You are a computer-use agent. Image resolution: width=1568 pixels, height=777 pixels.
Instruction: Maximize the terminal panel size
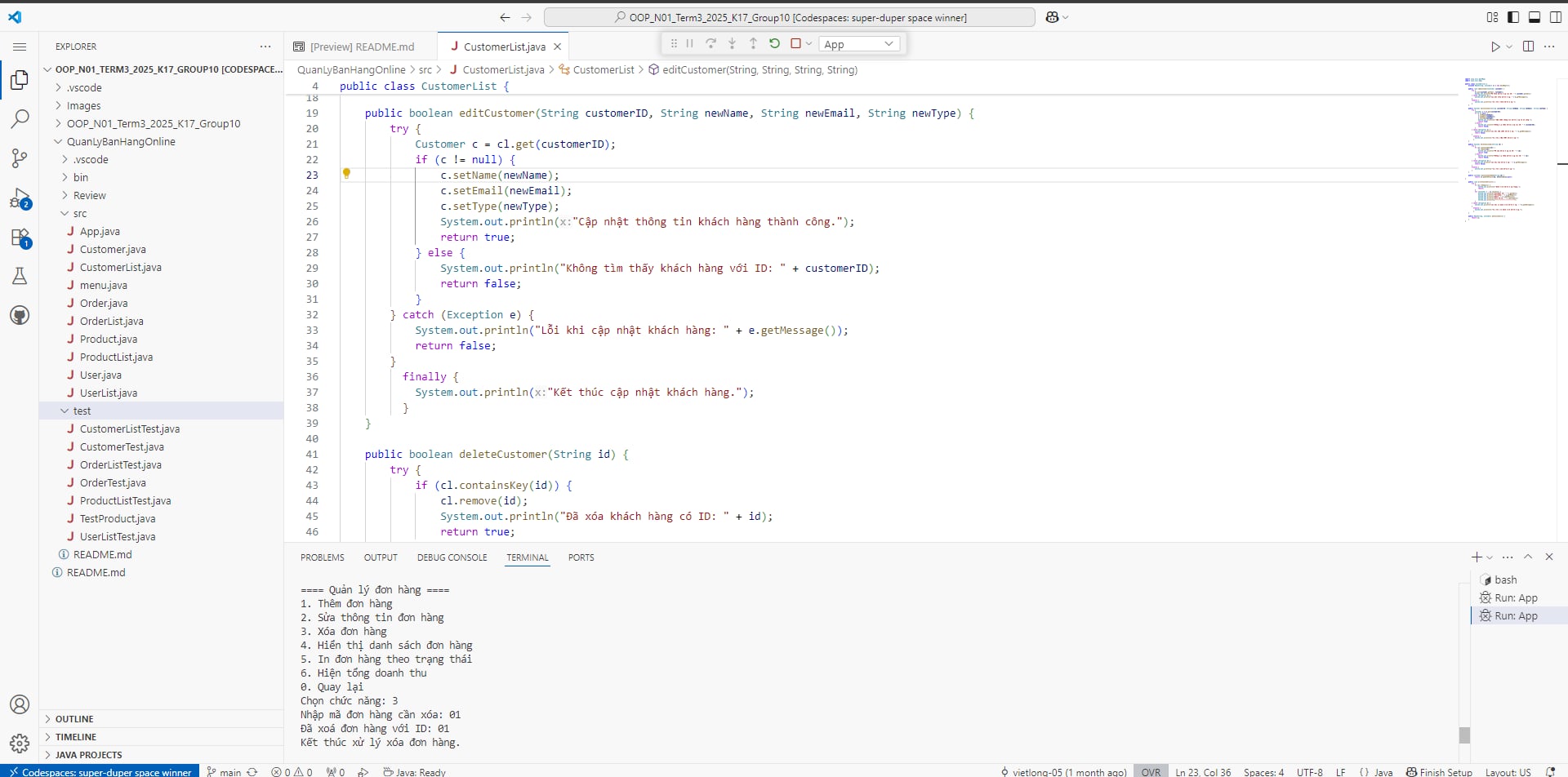click(1528, 557)
